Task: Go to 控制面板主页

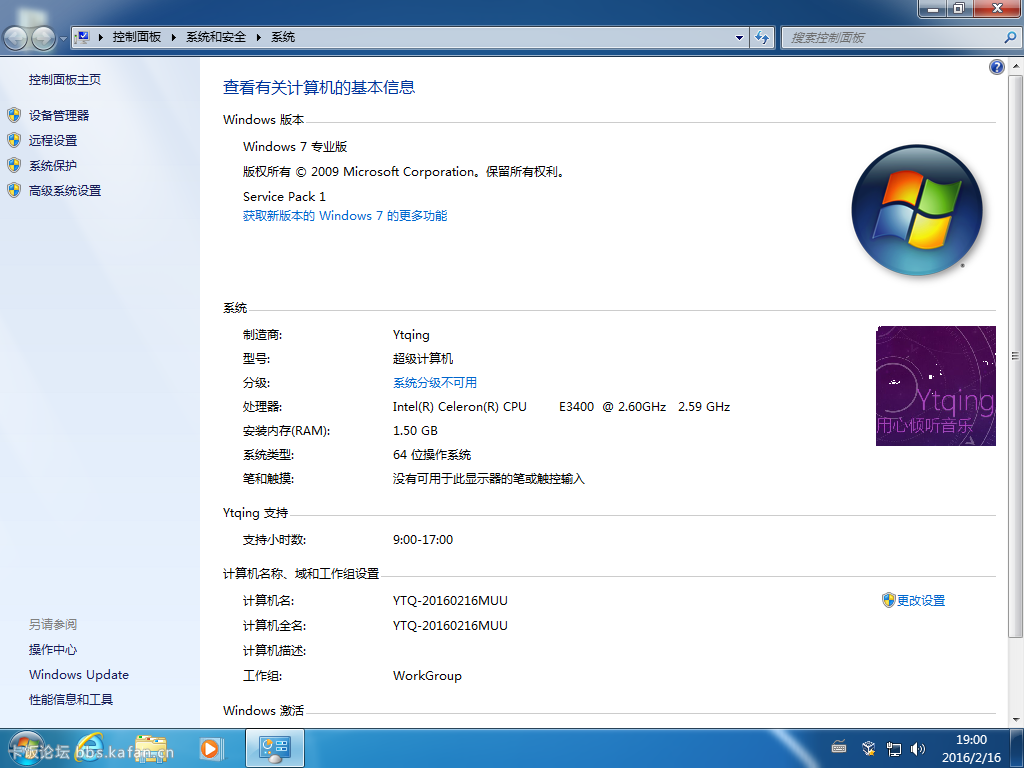Action: pyautogui.click(x=65, y=80)
